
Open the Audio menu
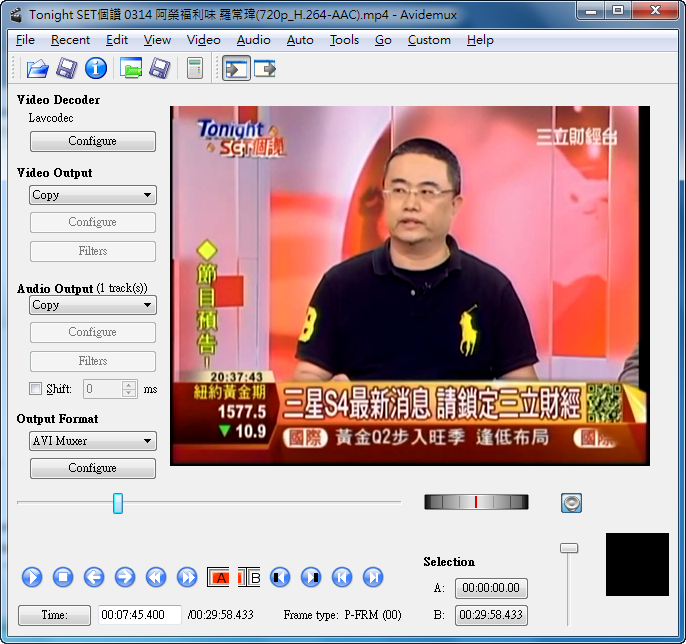253,40
